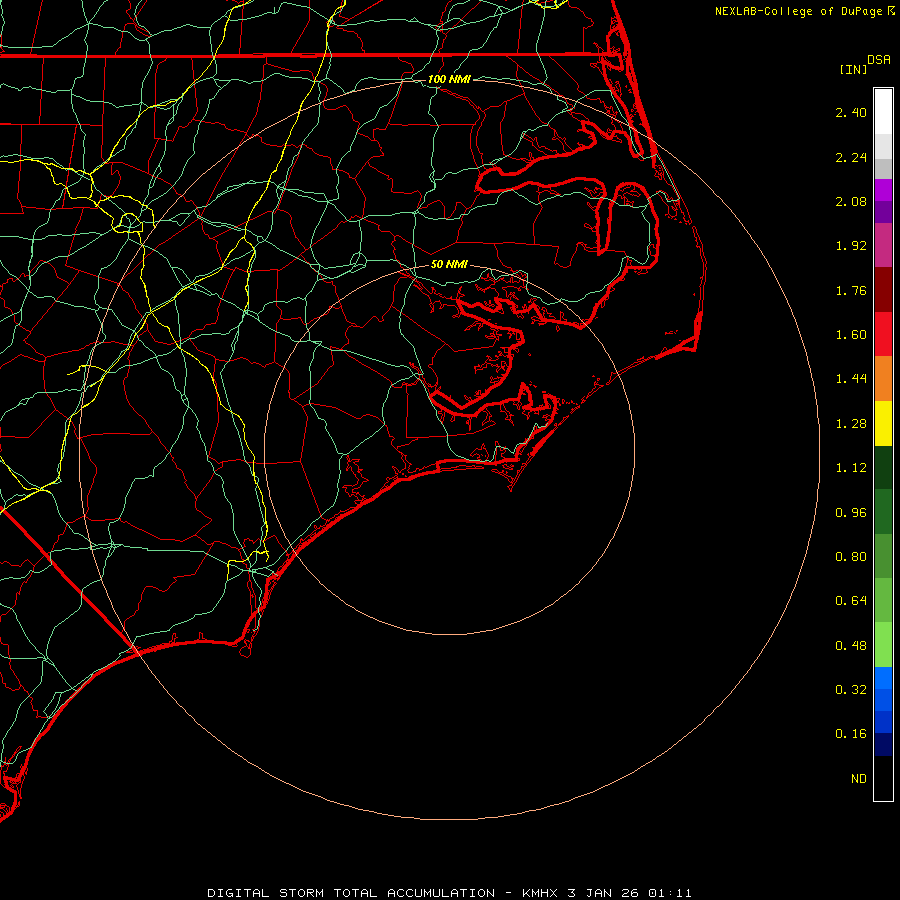Select the 1.28 legend value
This screenshot has width=900, height=900.
tap(851, 424)
